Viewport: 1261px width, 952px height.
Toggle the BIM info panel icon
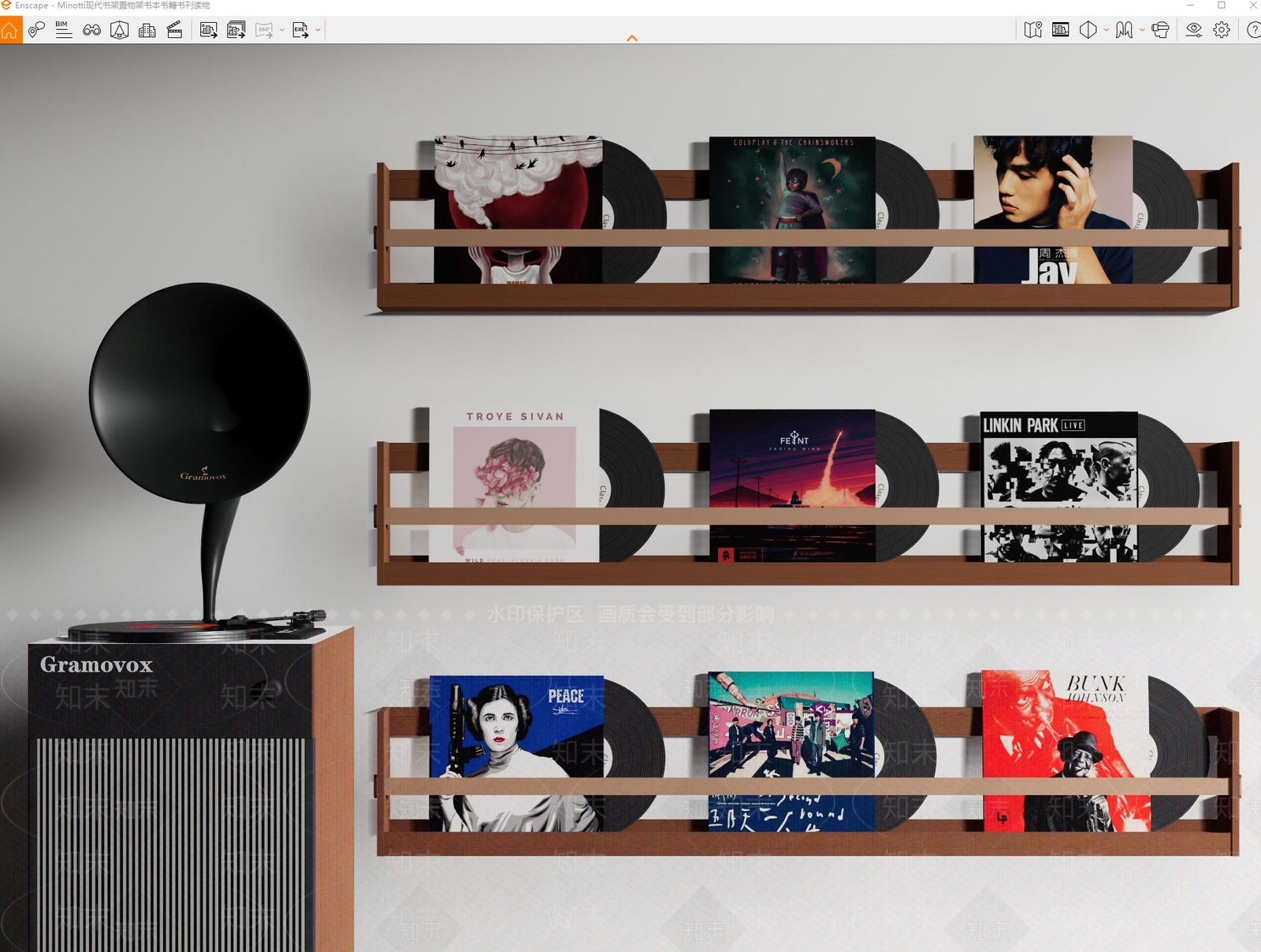tap(64, 30)
